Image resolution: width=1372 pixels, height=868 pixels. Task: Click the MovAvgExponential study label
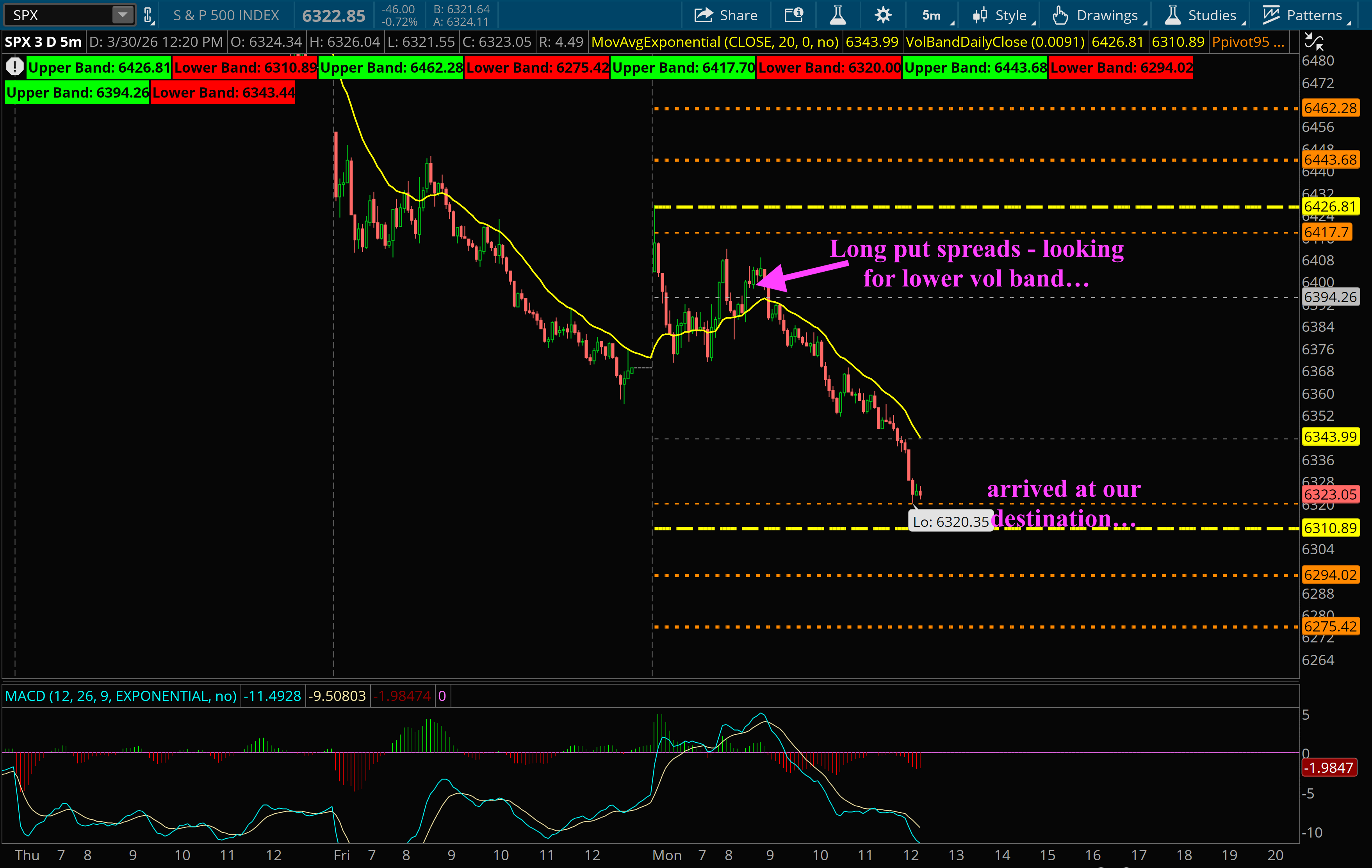pos(715,42)
